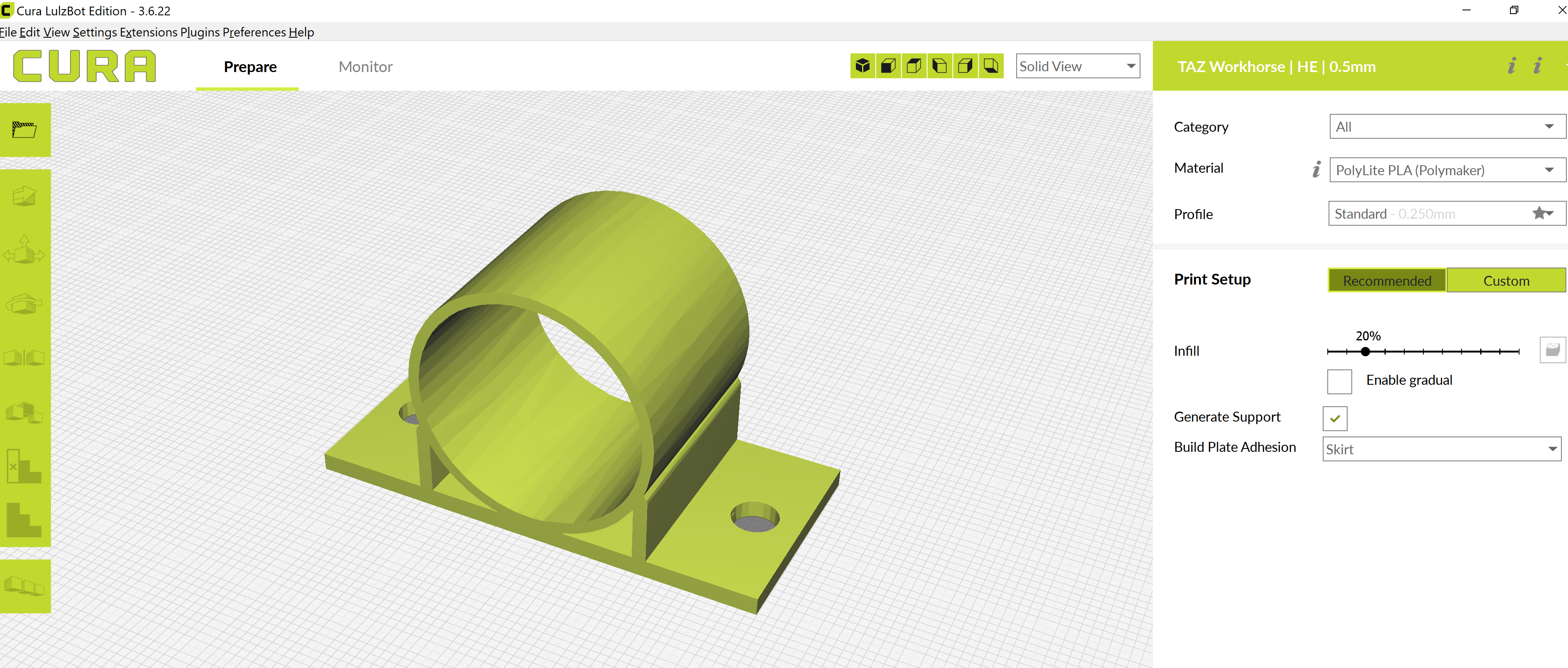Change Build Plate Adhesion from Skirt
Viewport: 1568px width, 668px height.
[1441, 449]
